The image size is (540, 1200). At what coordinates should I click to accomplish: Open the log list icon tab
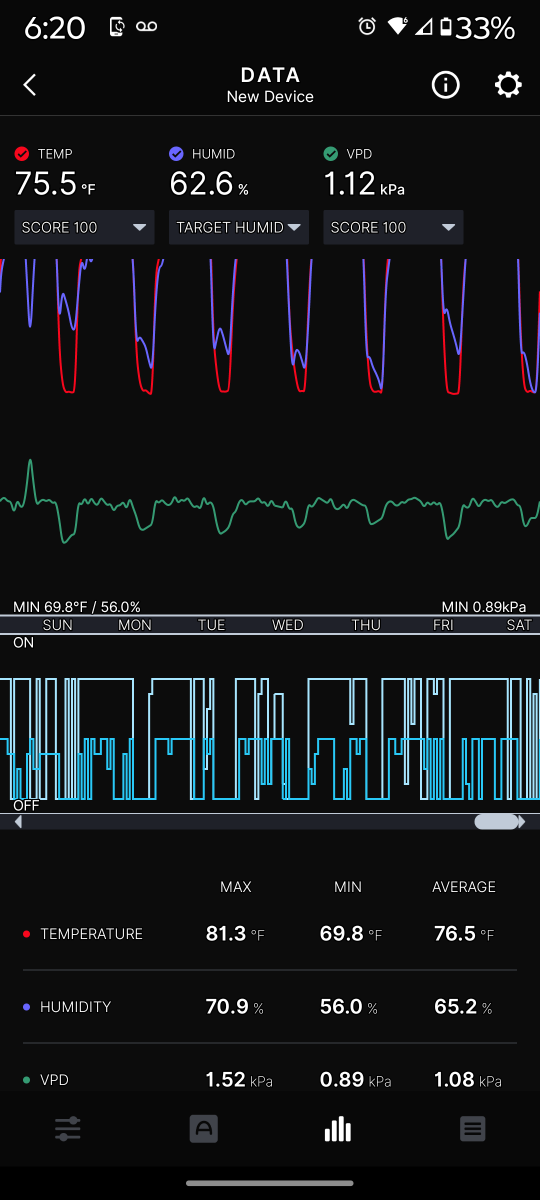click(473, 1129)
